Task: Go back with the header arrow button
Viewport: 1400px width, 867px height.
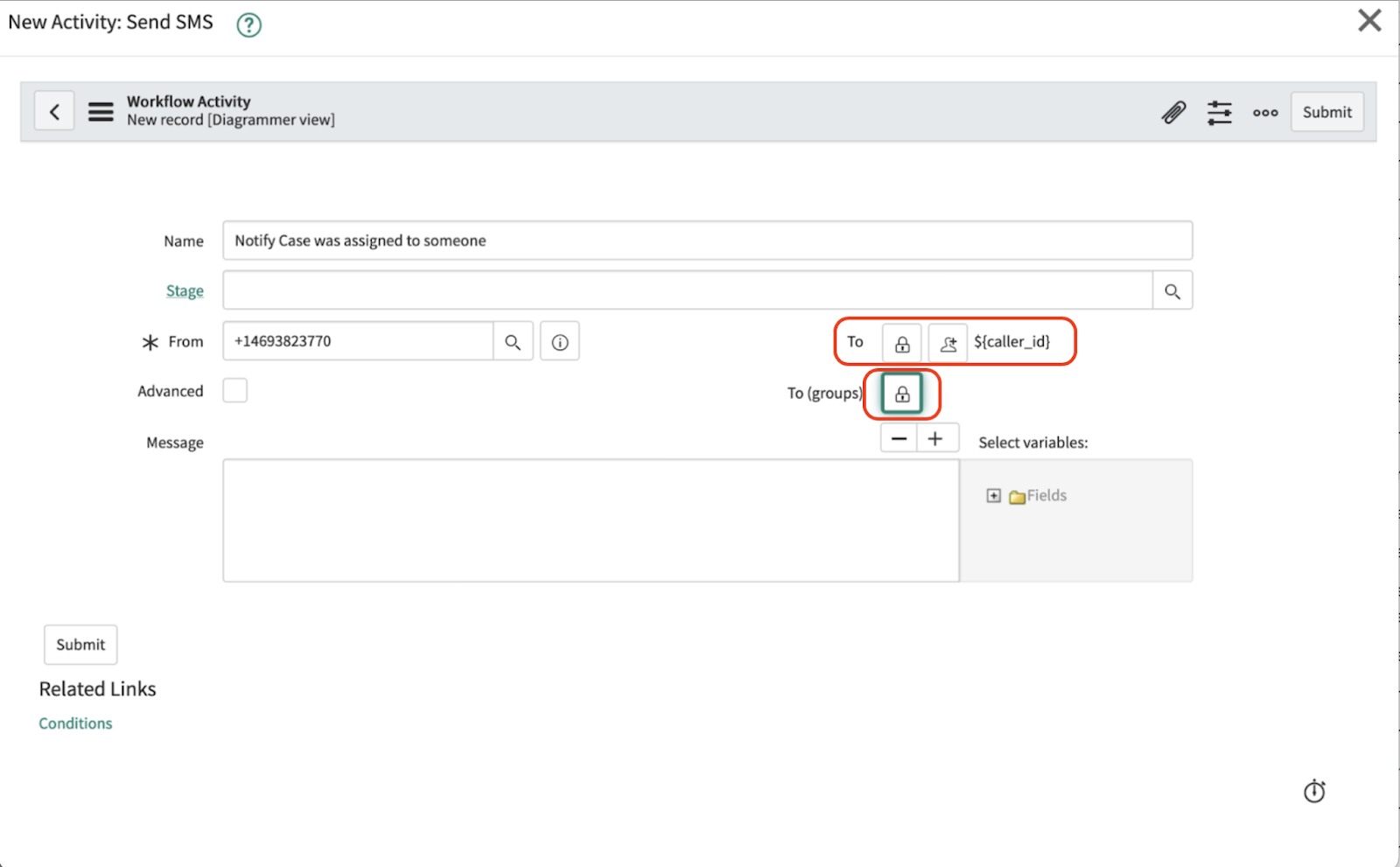Action: click(x=54, y=111)
